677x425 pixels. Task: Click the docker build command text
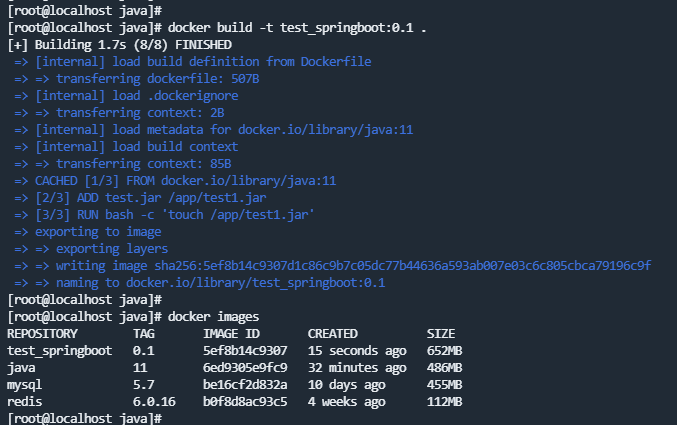(x=297, y=28)
